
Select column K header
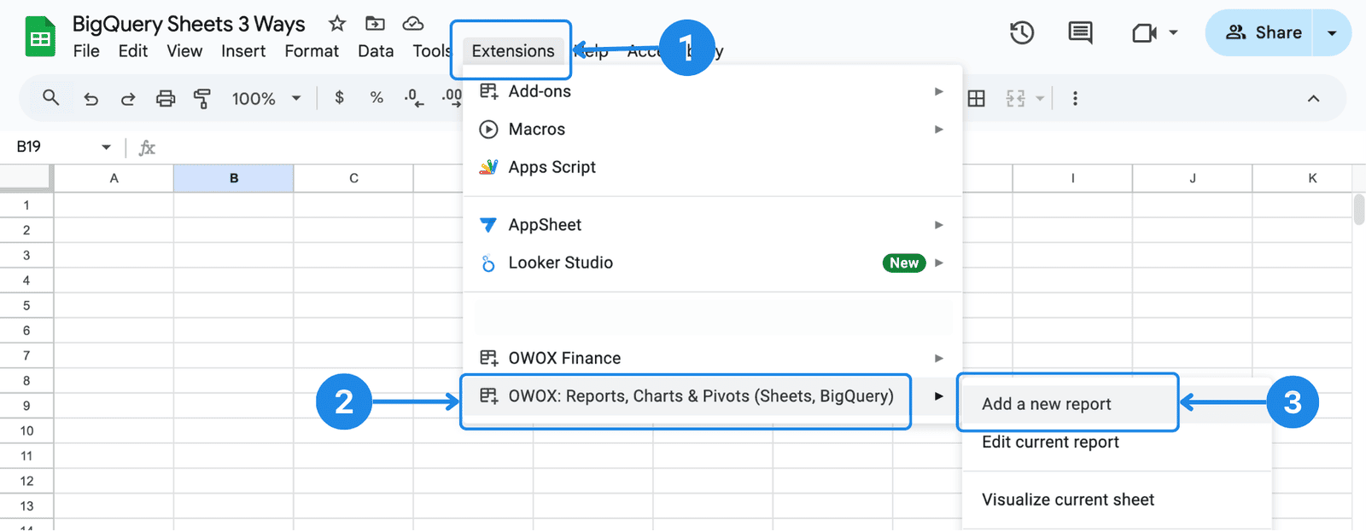tap(1301, 178)
